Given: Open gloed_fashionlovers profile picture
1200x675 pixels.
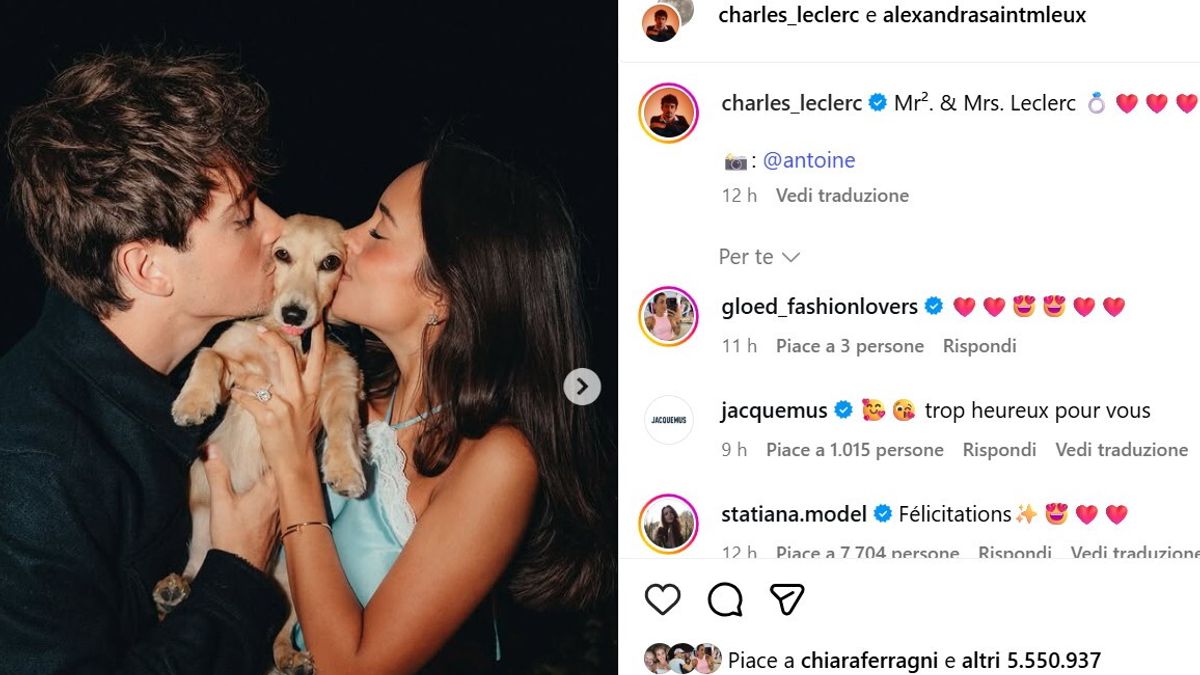Looking at the screenshot, I should click(668, 317).
